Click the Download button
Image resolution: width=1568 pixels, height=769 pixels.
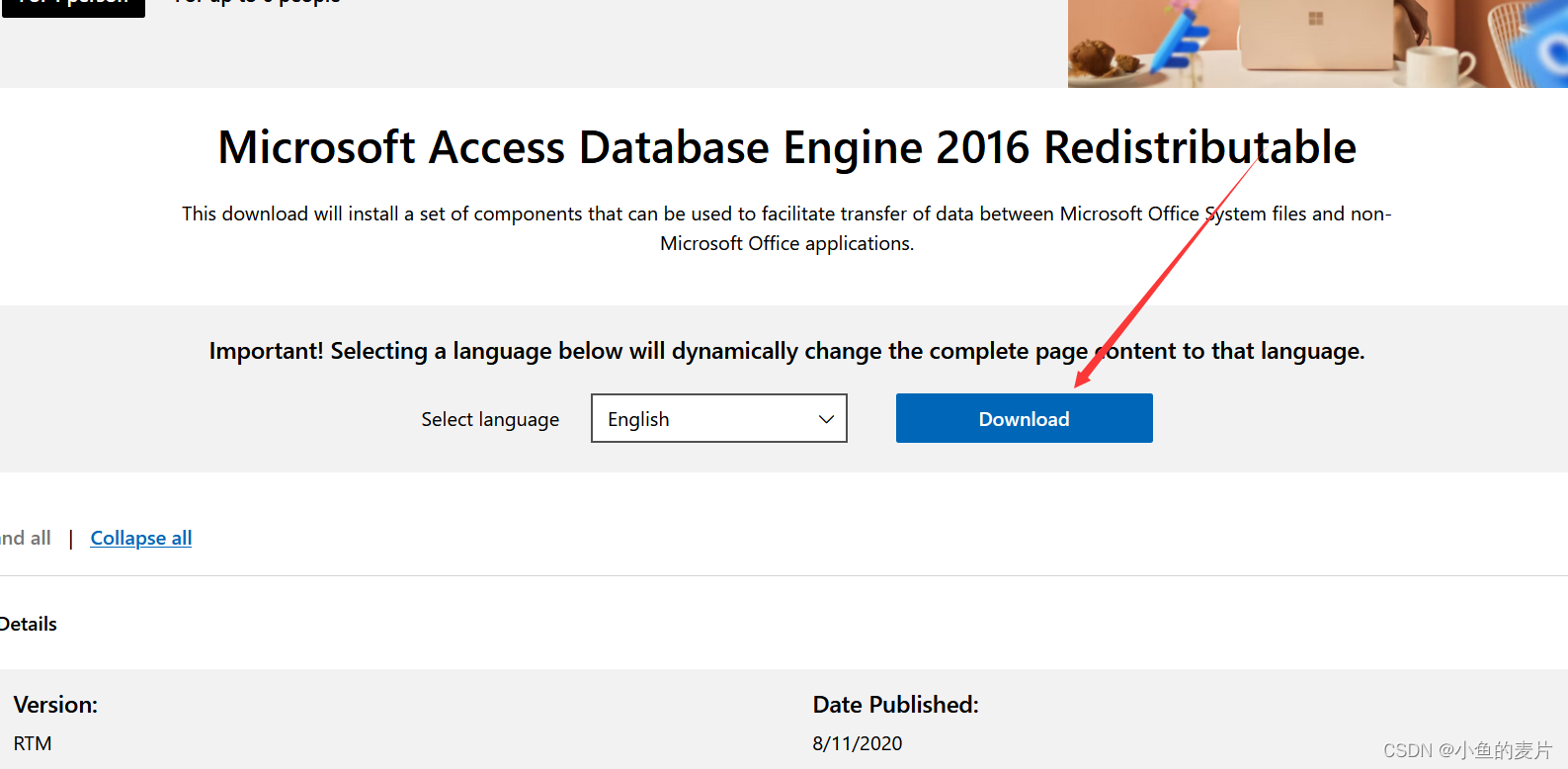(1024, 417)
